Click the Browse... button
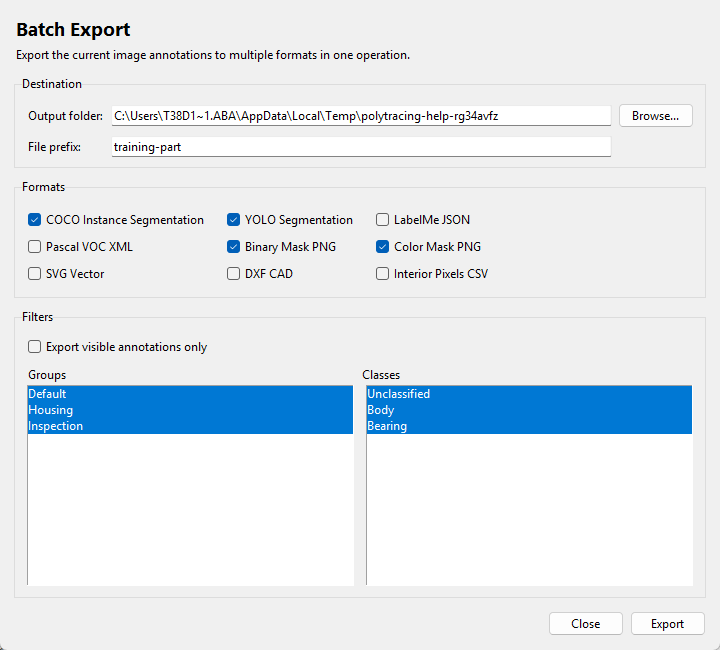 [x=655, y=116]
